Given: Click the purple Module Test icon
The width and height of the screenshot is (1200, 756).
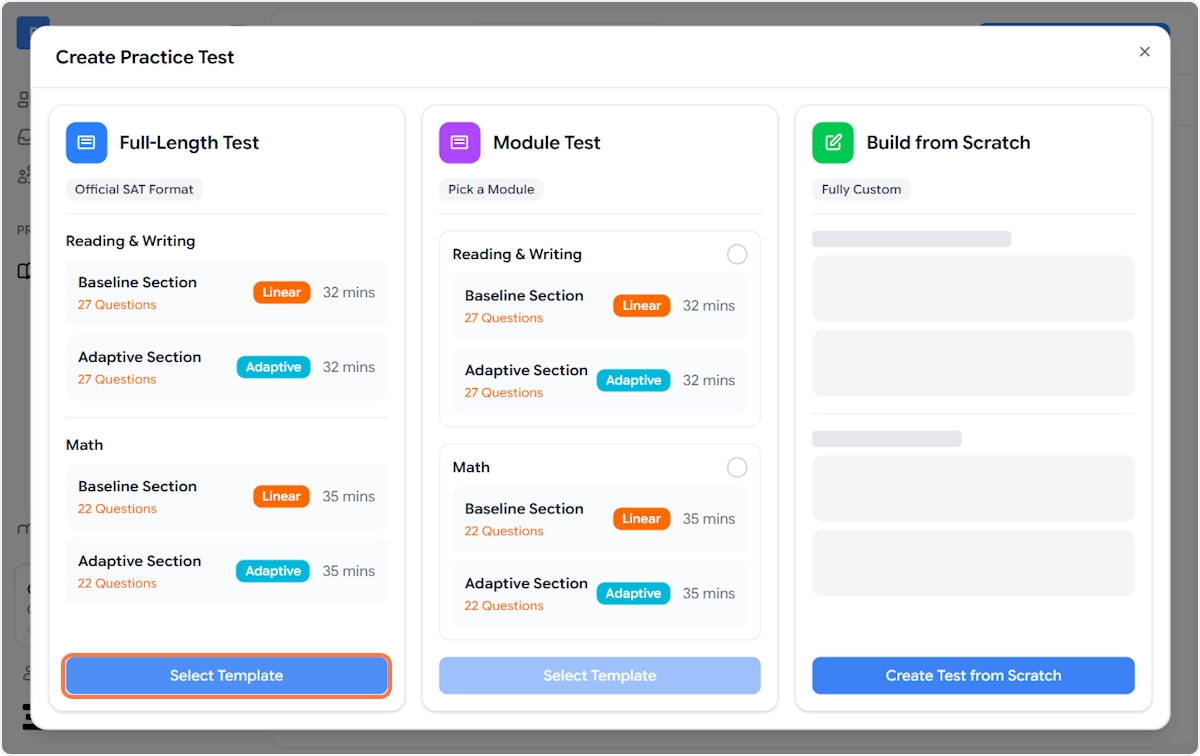Looking at the screenshot, I should 459,143.
